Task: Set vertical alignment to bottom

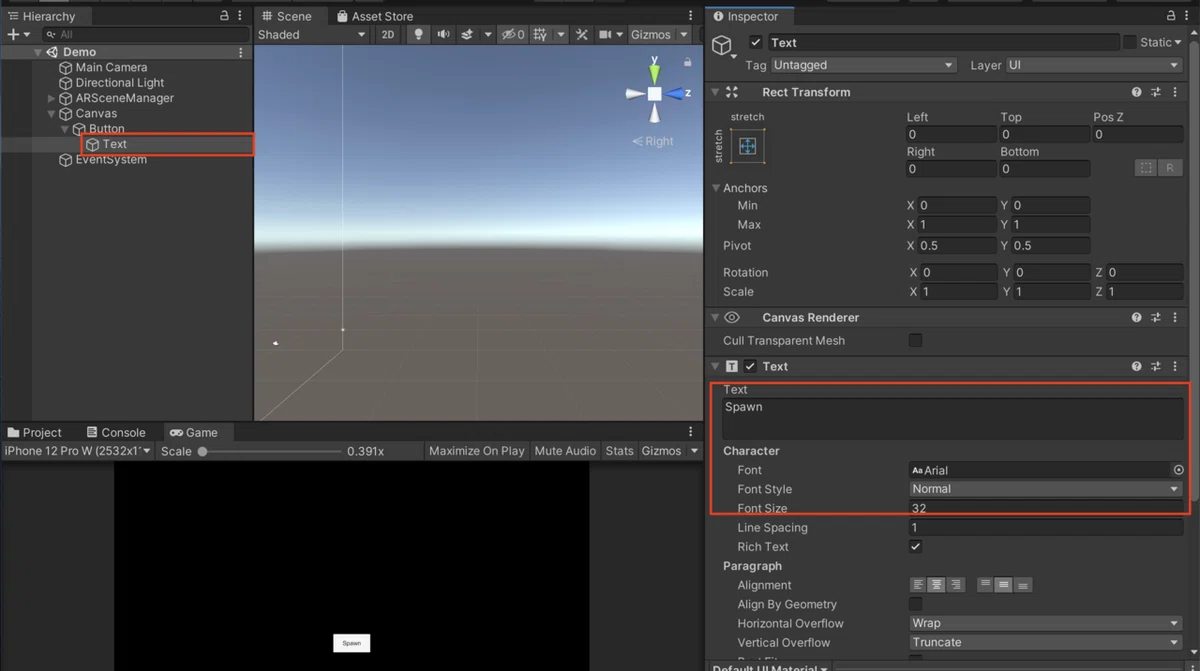Action: click(x=1023, y=585)
